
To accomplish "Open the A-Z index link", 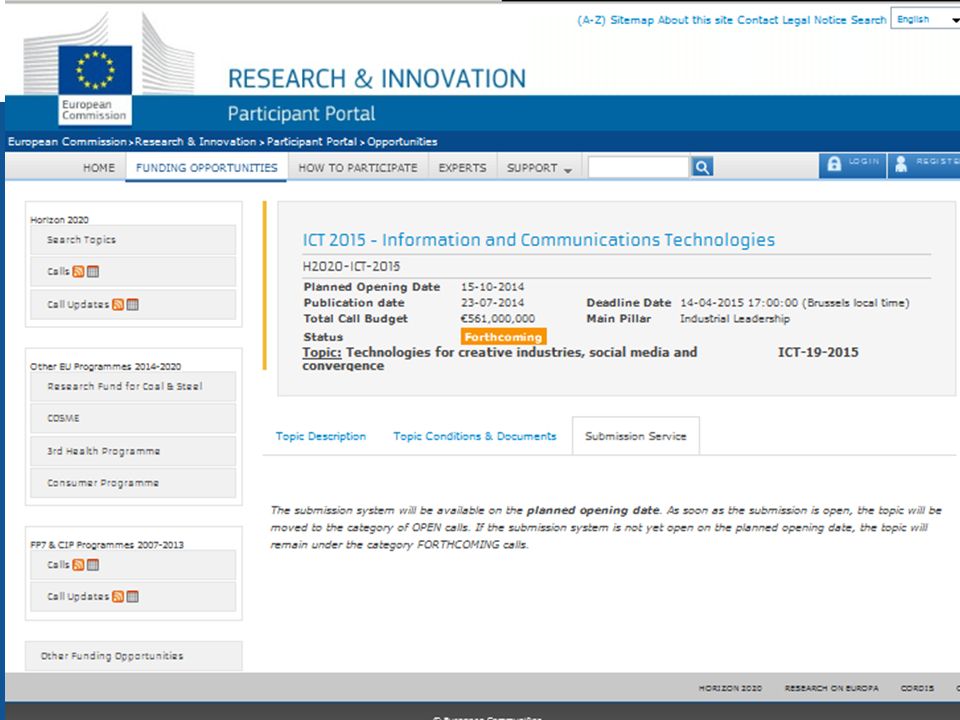I will coord(591,20).
